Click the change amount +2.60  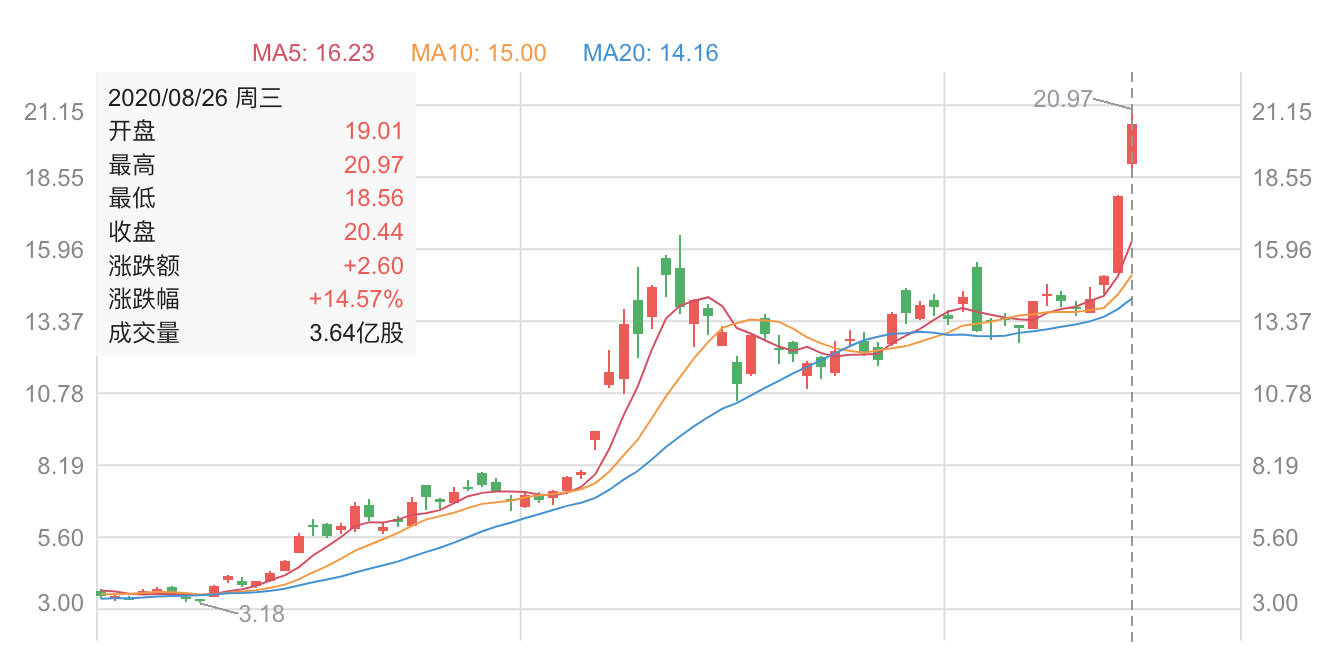[373, 266]
